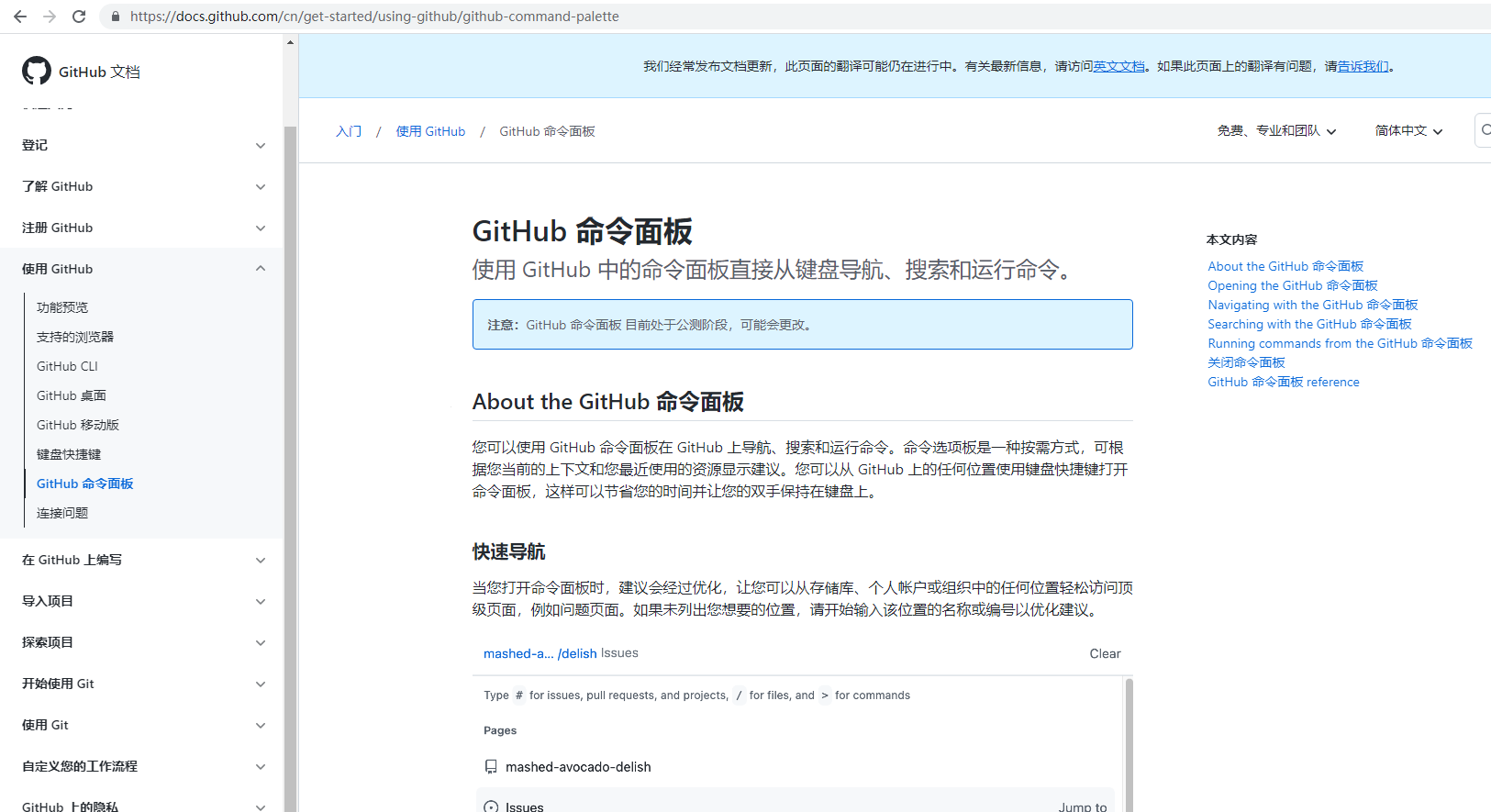Open the GitHub CLI sidebar page
This screenshot has width=1491, height=812.
(67, 366)
